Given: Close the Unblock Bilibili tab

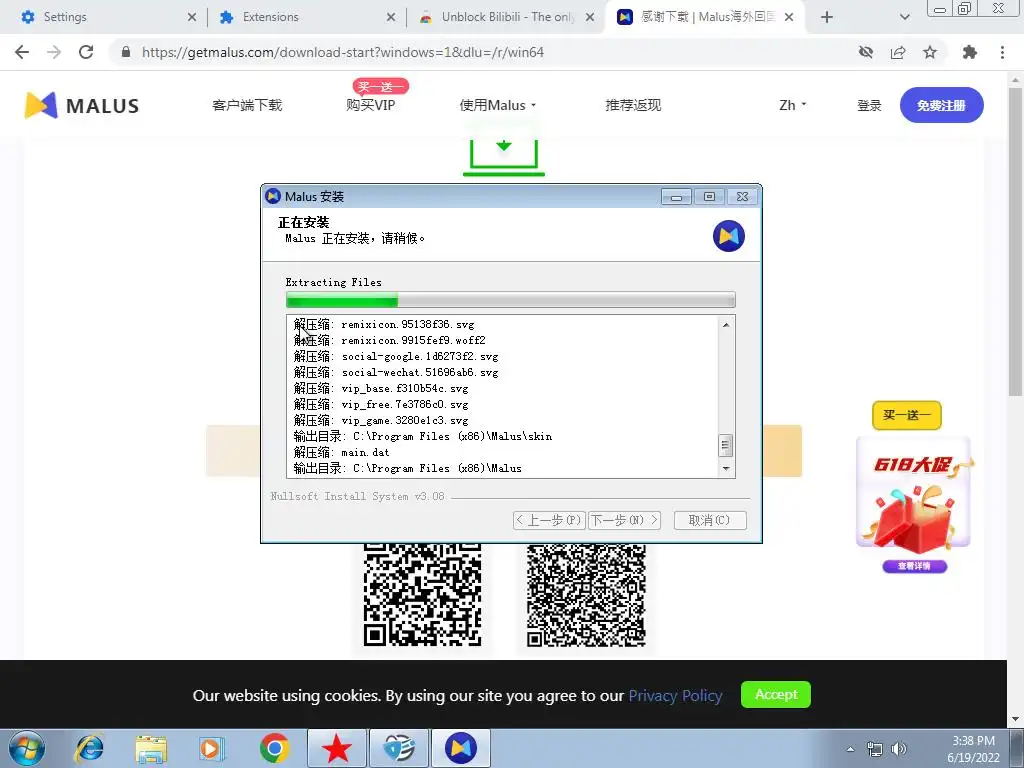Looking at the screenshot, I should pos(590,17).
